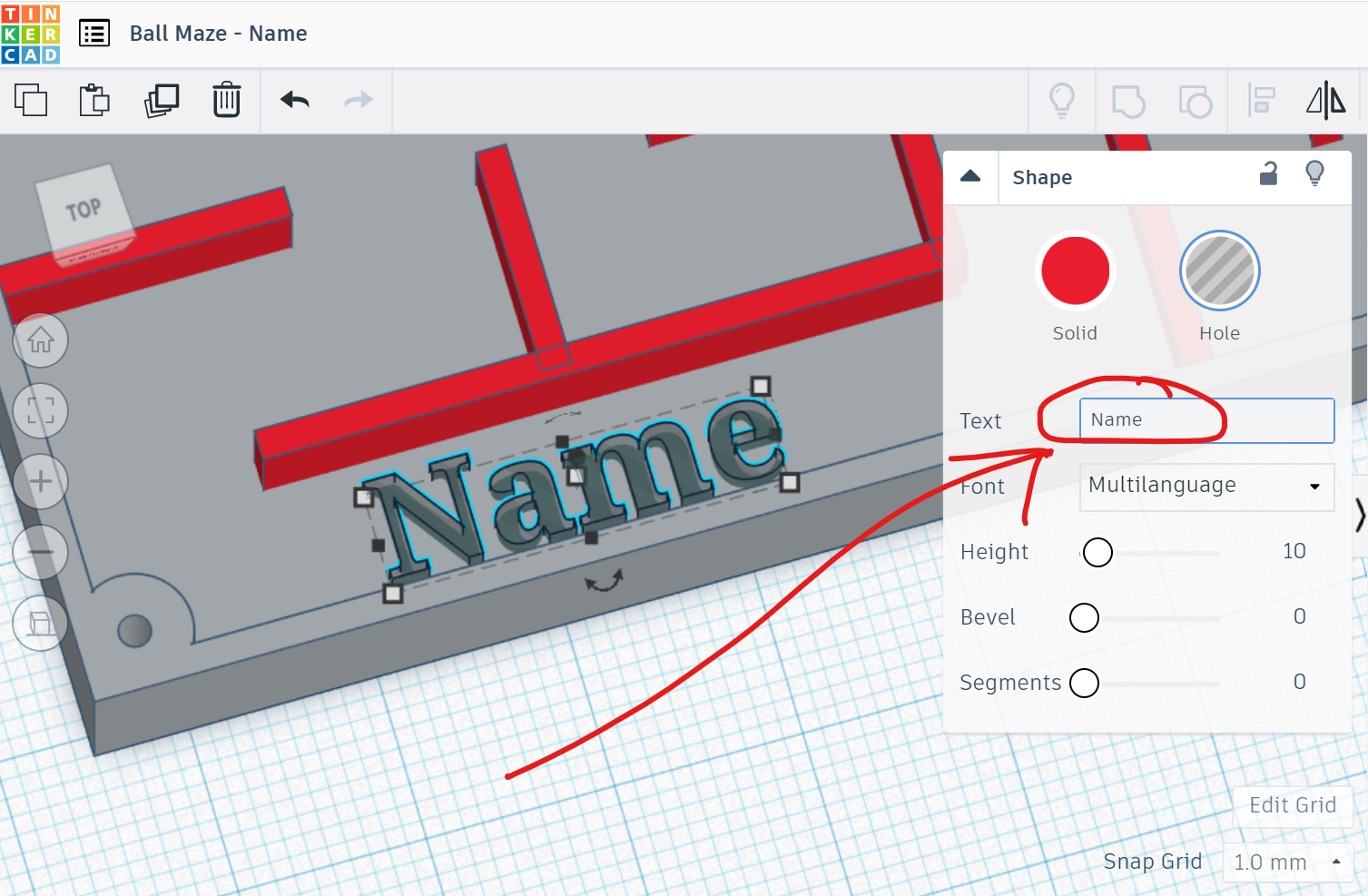
Task: Click the height handle at the center of the Name text
Action: (576, 475)
